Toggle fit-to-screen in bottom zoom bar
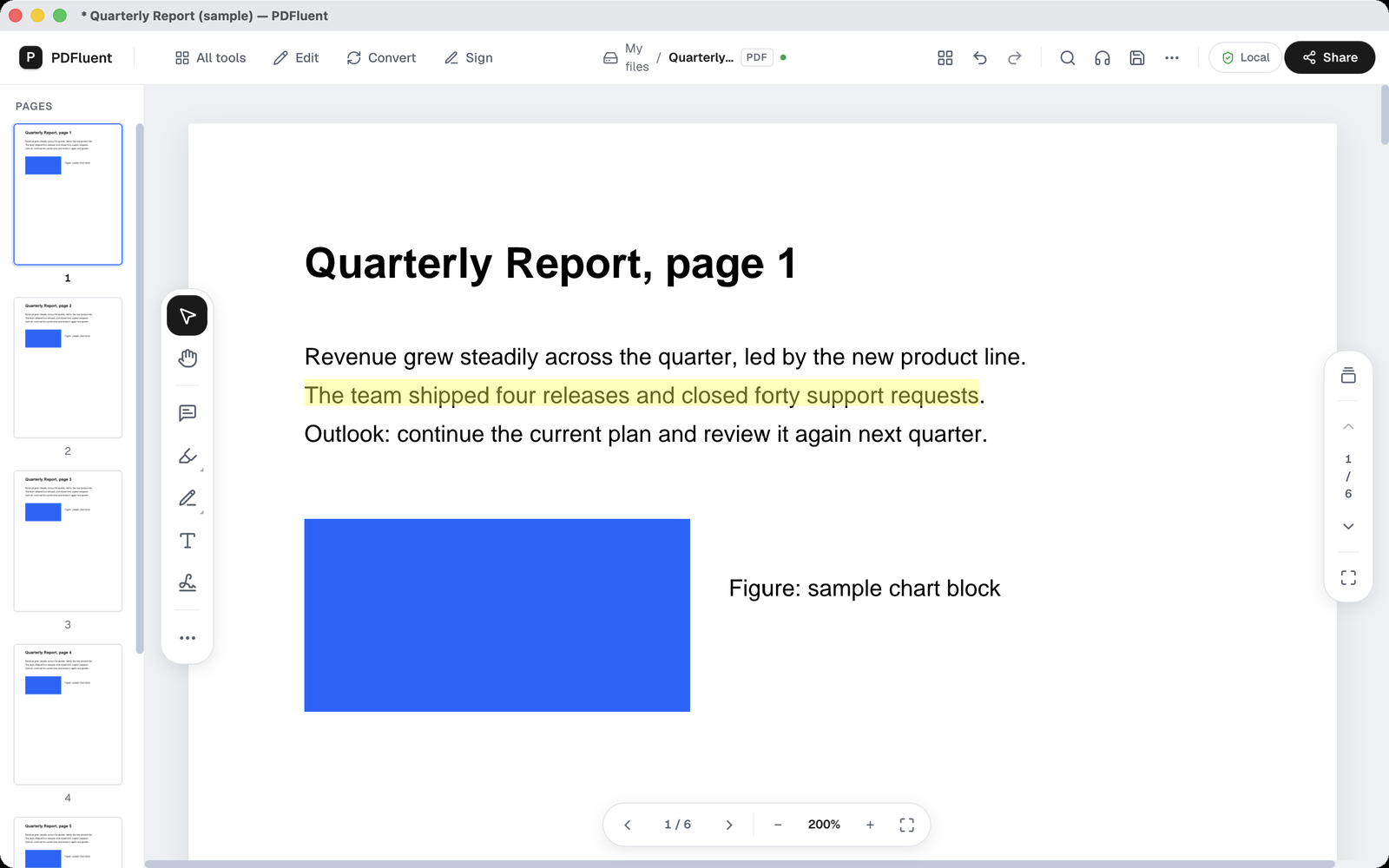Image resolution: width=1389 pixels, height=868 pixels. pyautogui.click(x=907, y=825)
